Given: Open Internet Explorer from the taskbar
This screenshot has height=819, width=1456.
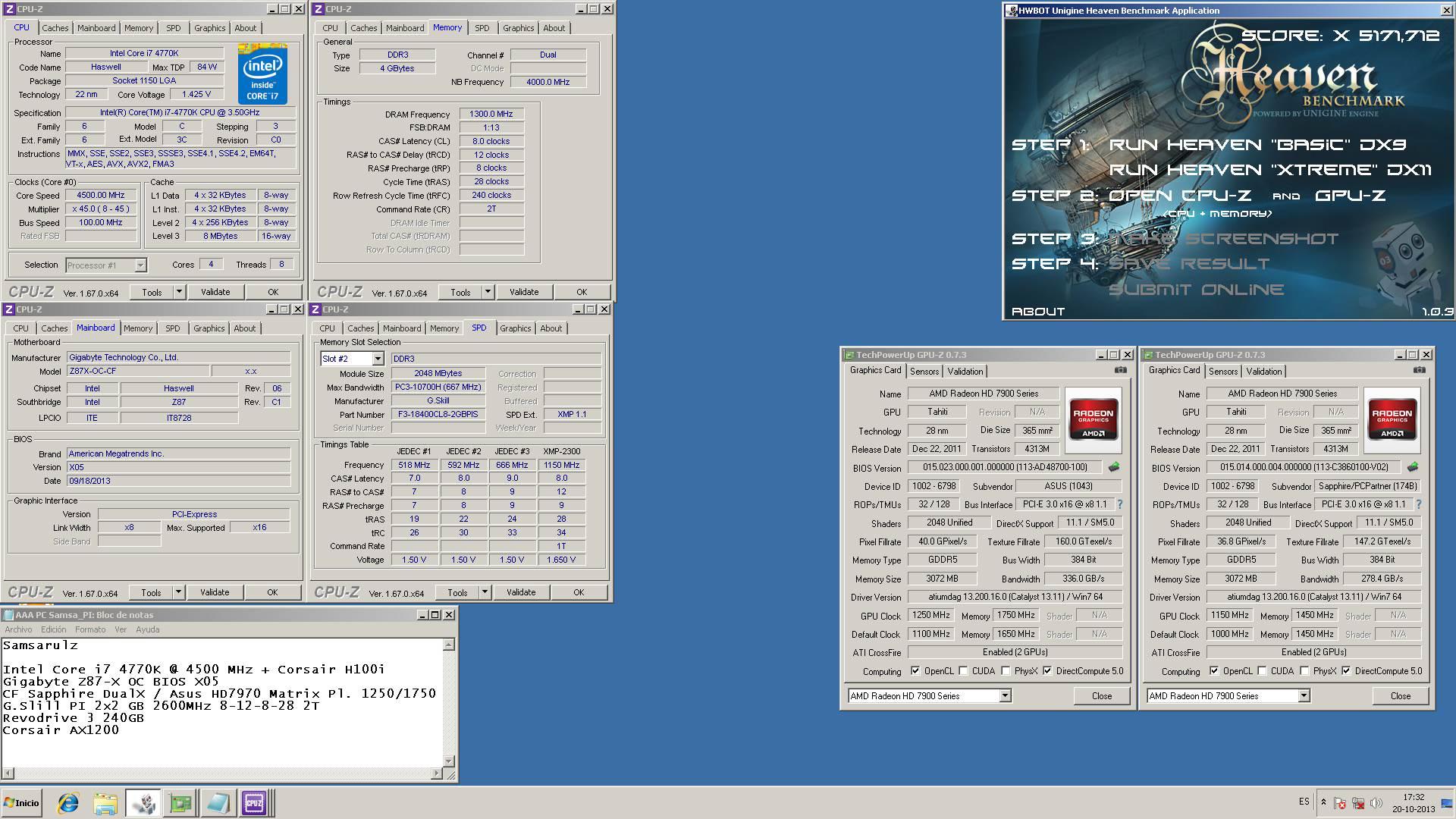Looking at the screenshot, I should pos(68,803).
